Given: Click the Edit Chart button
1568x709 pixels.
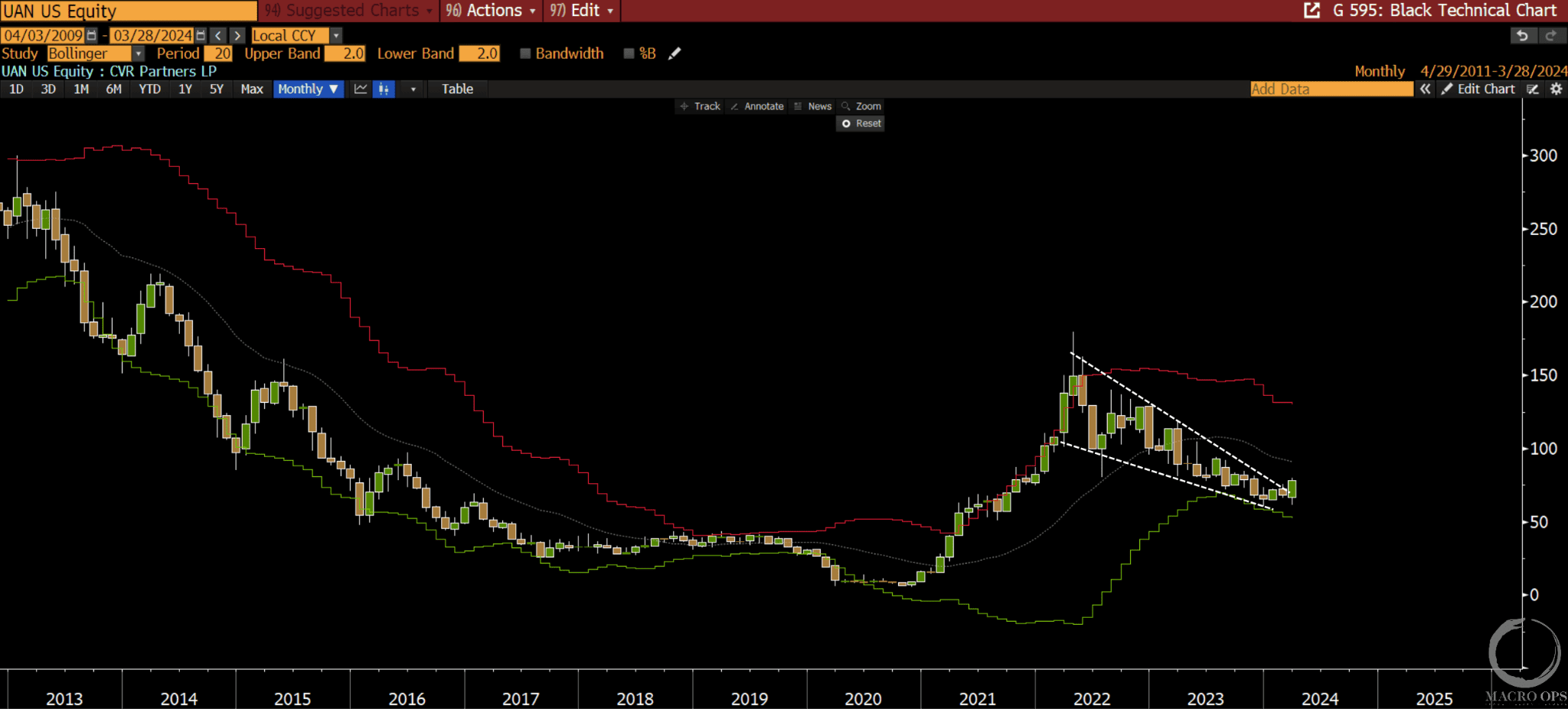Looking at the screenshot, I should click(1478, 89).
